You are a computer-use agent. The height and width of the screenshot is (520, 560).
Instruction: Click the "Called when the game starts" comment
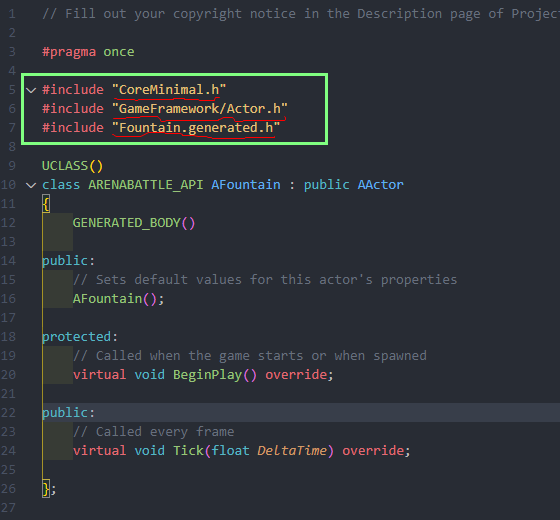coord(250,356)
